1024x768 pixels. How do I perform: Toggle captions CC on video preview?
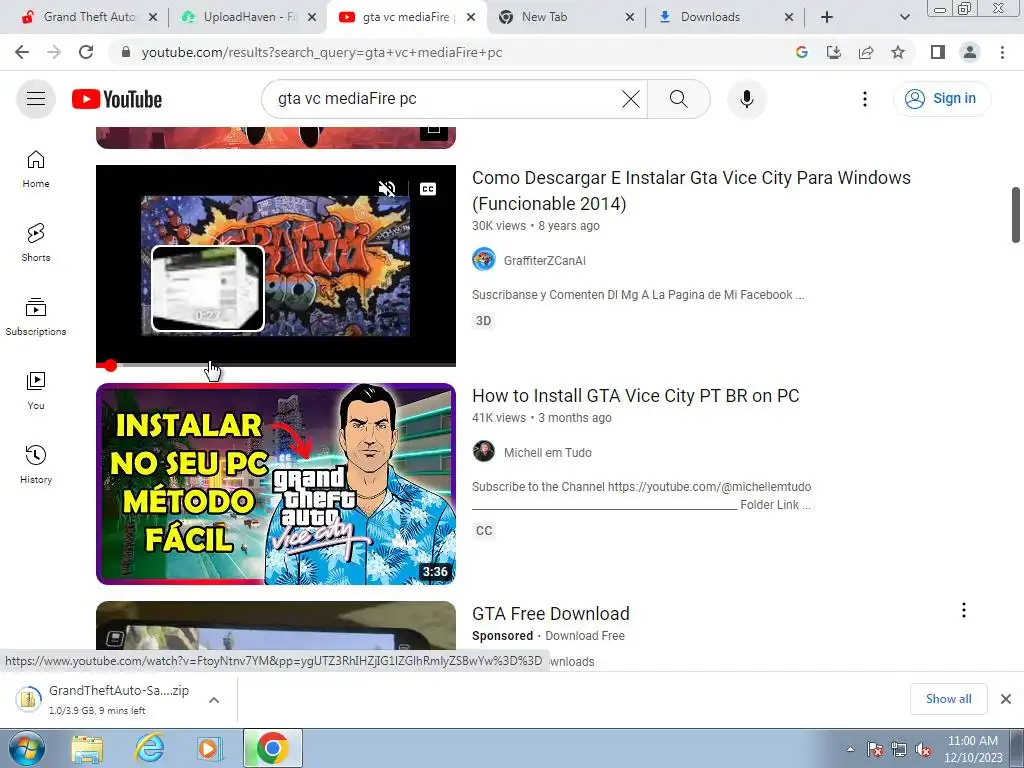click(x=428, y=189)
